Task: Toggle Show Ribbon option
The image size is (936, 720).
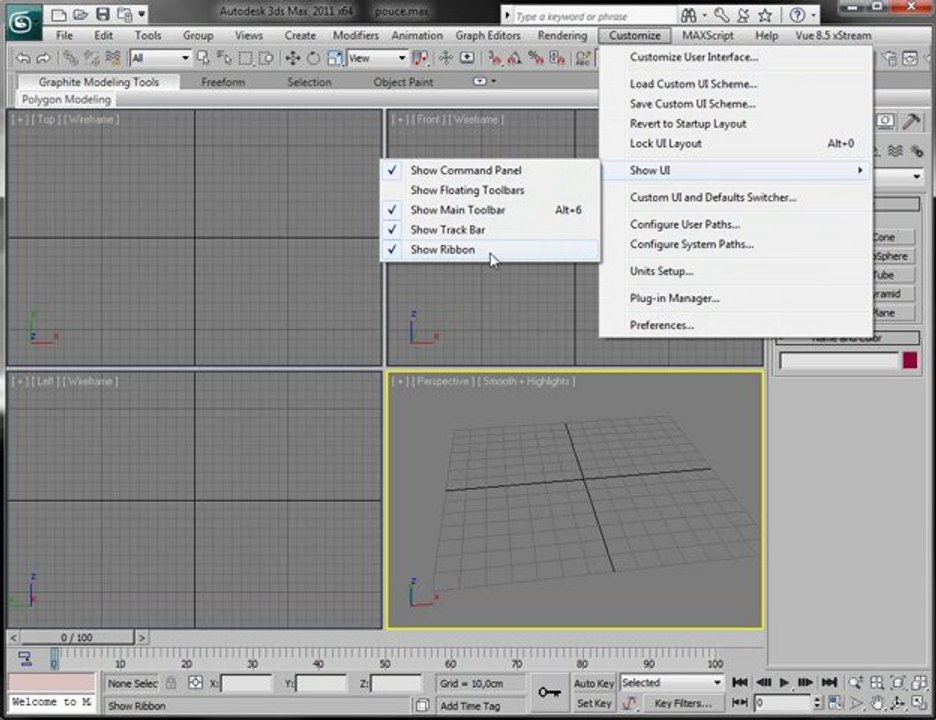Action: point(491,250)
